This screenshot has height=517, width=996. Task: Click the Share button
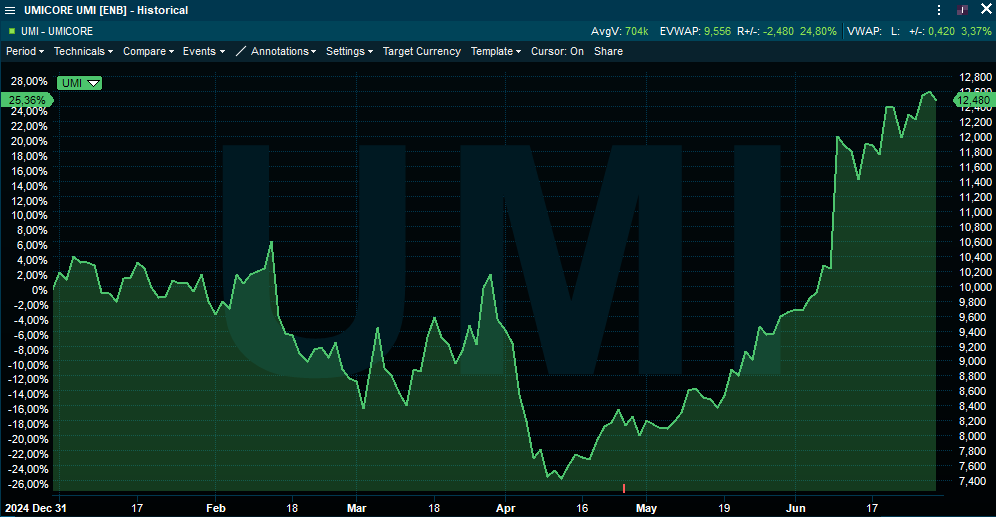click(608, 51)
